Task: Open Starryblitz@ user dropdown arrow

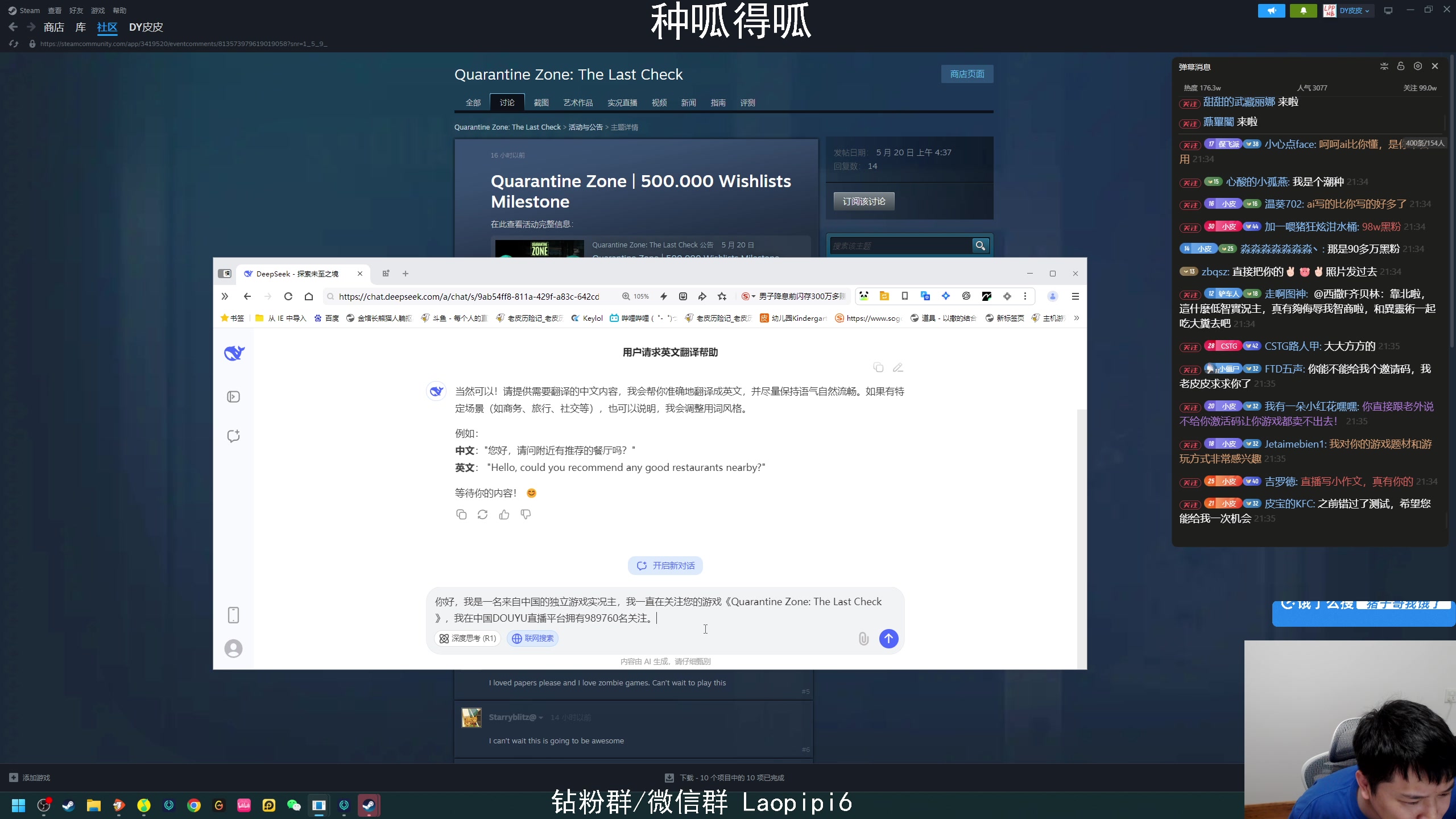Action: pyautogui.click(x=540, y=718)
